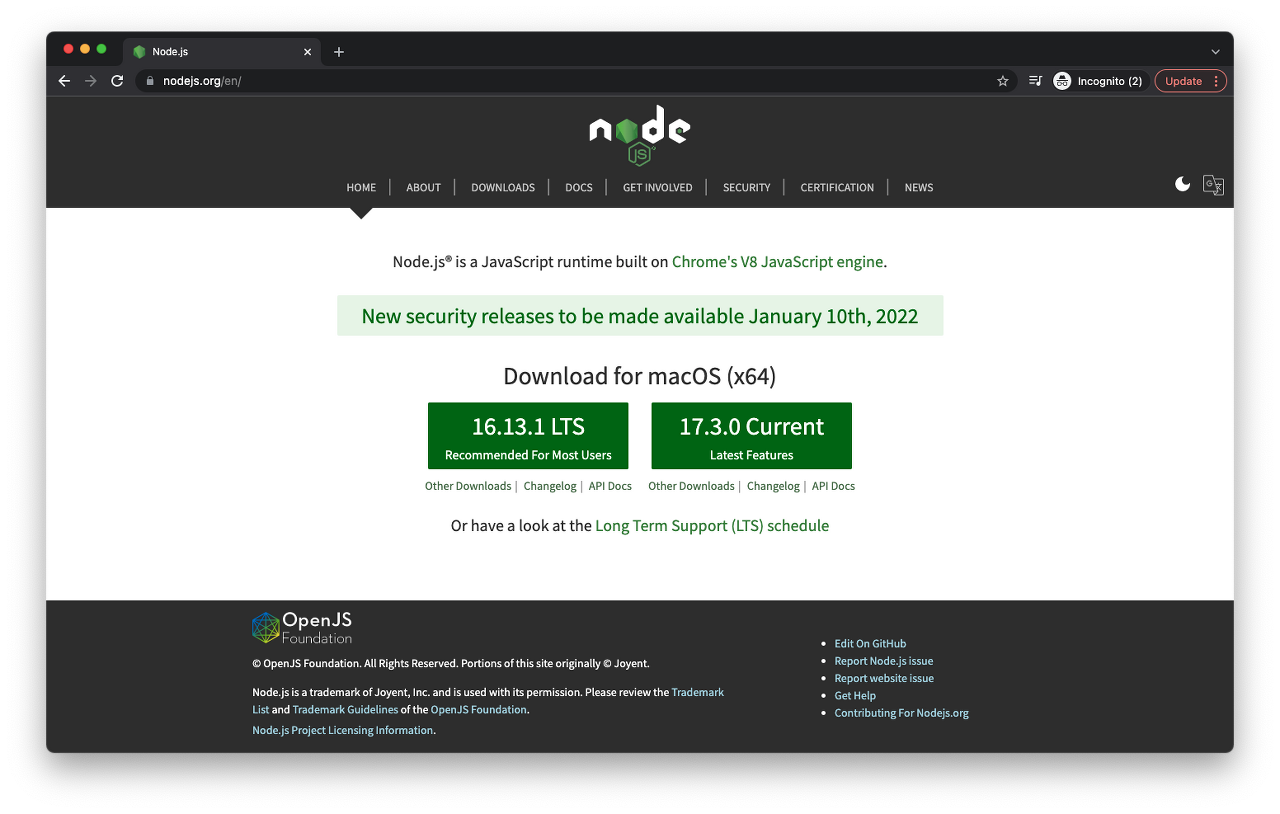Open Node.js Project Licensing Information link

[343, 731]
